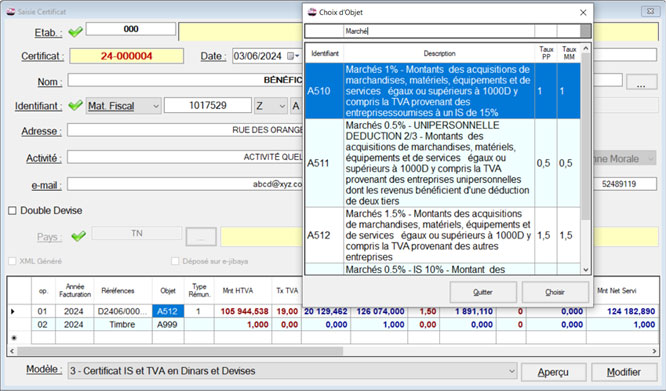Click the Choisir button
The width and height of the screenshot is (666, 391).
pos(555,292)
